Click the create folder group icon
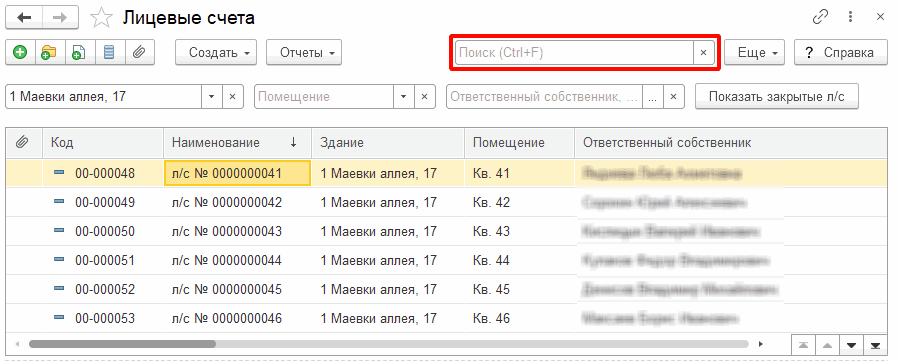This screenshot has width=898, height=362. [50, 53]
